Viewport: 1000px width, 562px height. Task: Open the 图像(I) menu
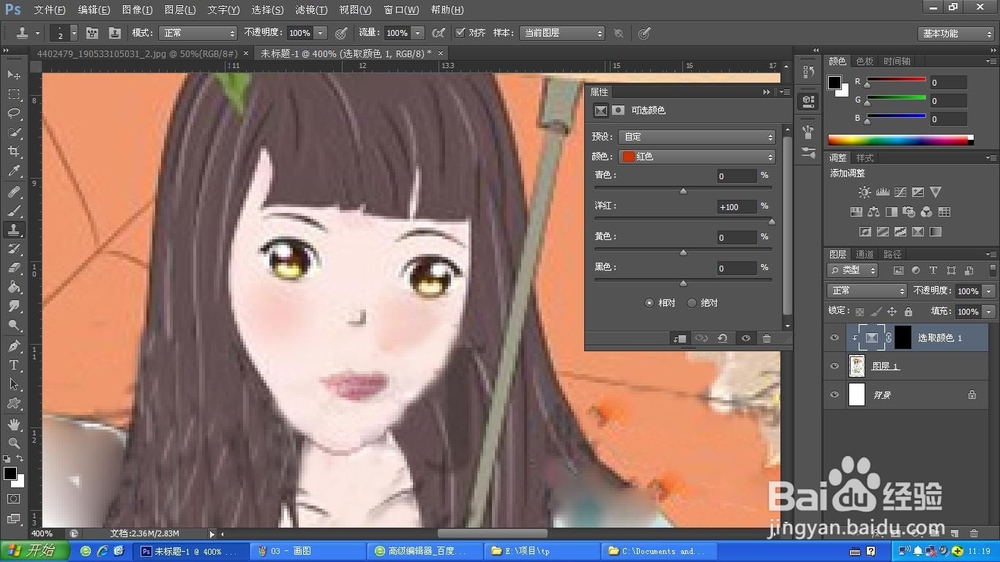[136, 10]
